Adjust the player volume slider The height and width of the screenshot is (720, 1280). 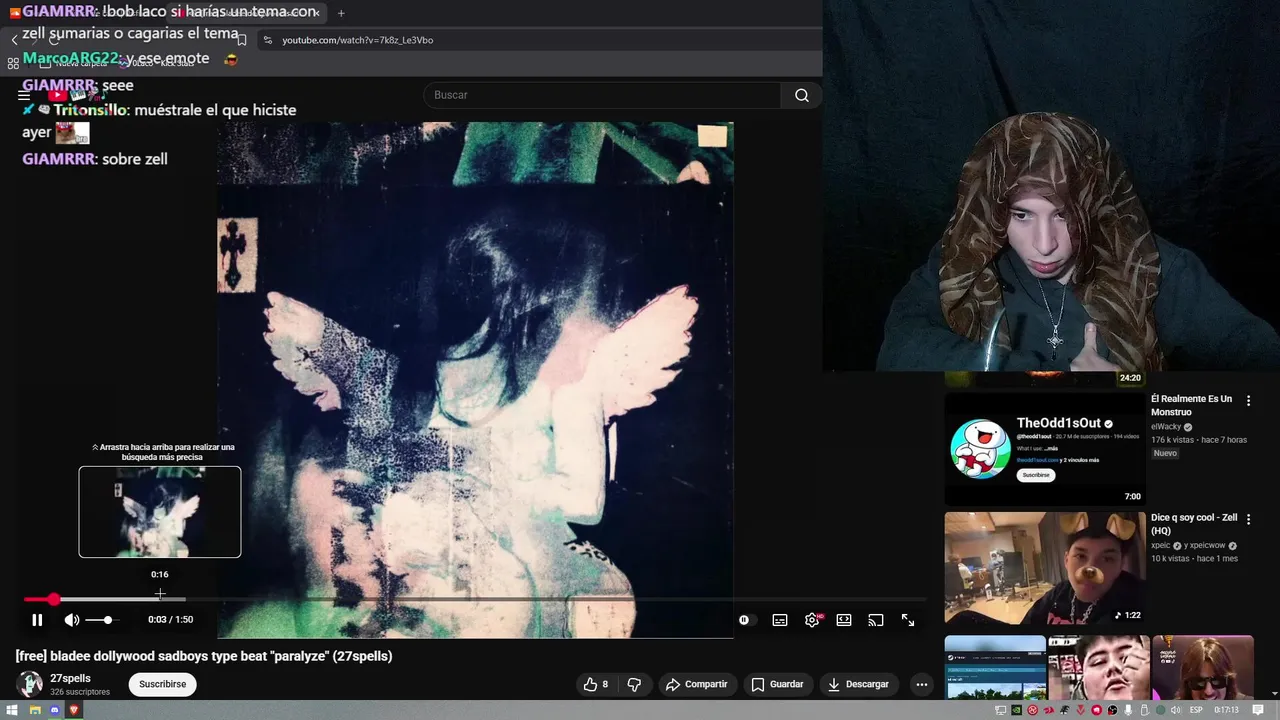click(100, 620)
